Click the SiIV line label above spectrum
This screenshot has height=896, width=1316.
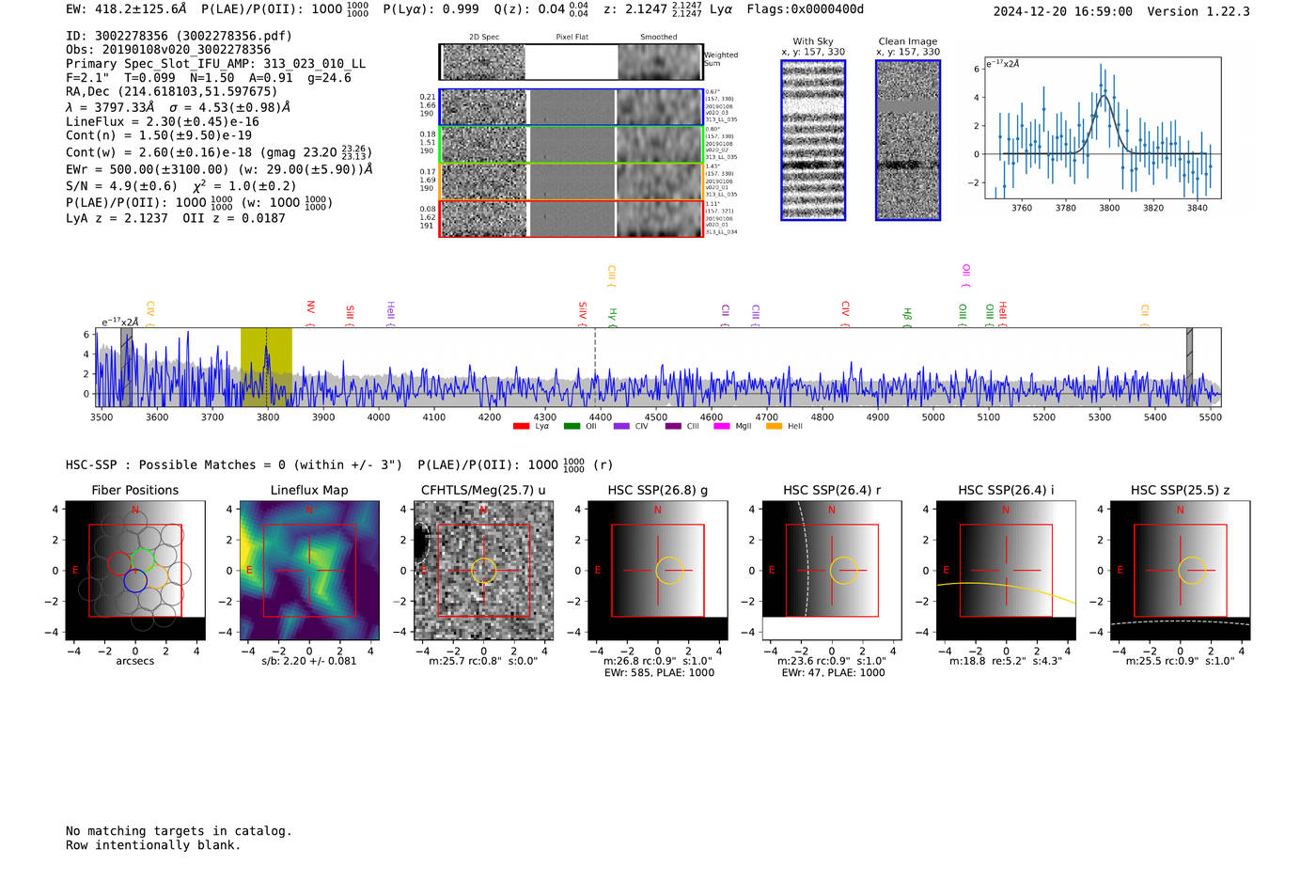583,313
